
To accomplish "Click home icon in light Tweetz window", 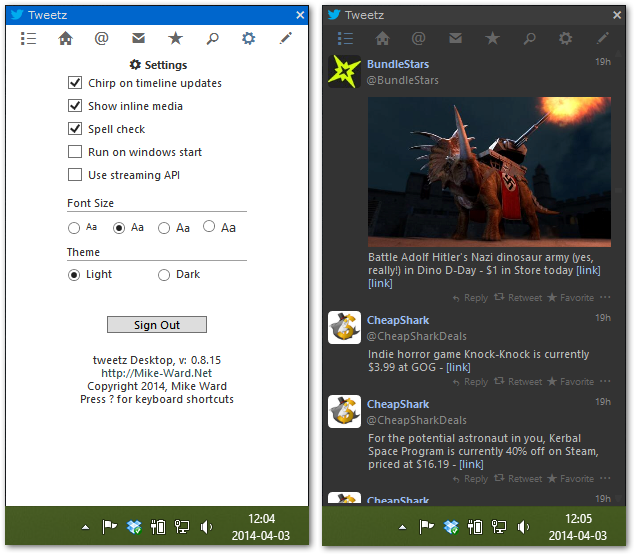I will click(65, 39).
